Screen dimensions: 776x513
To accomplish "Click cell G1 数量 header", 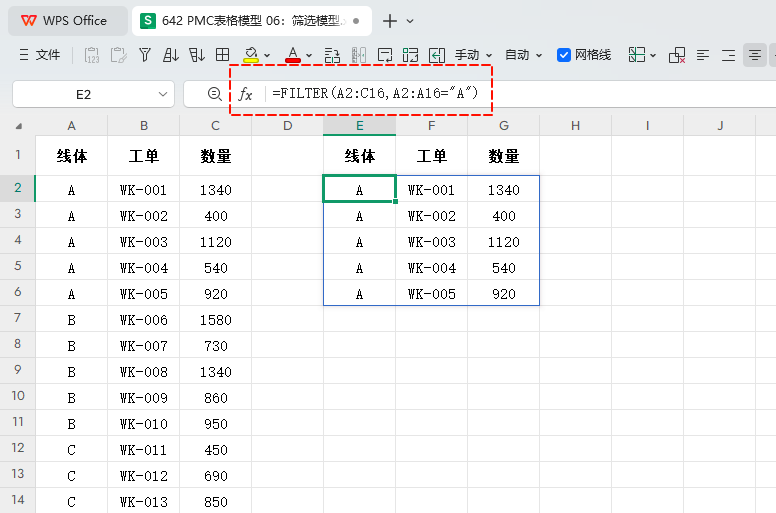I will 504,156.
